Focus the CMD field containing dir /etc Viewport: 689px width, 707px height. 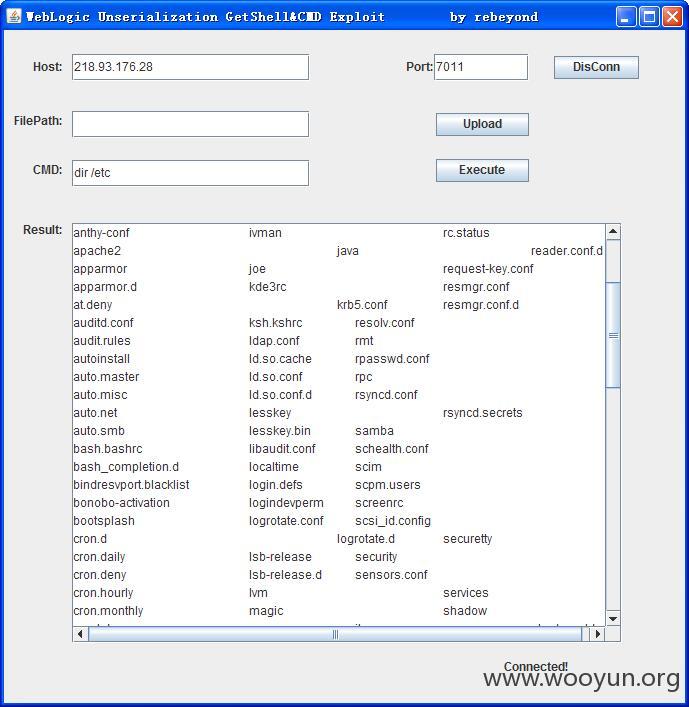pos(190,173)
